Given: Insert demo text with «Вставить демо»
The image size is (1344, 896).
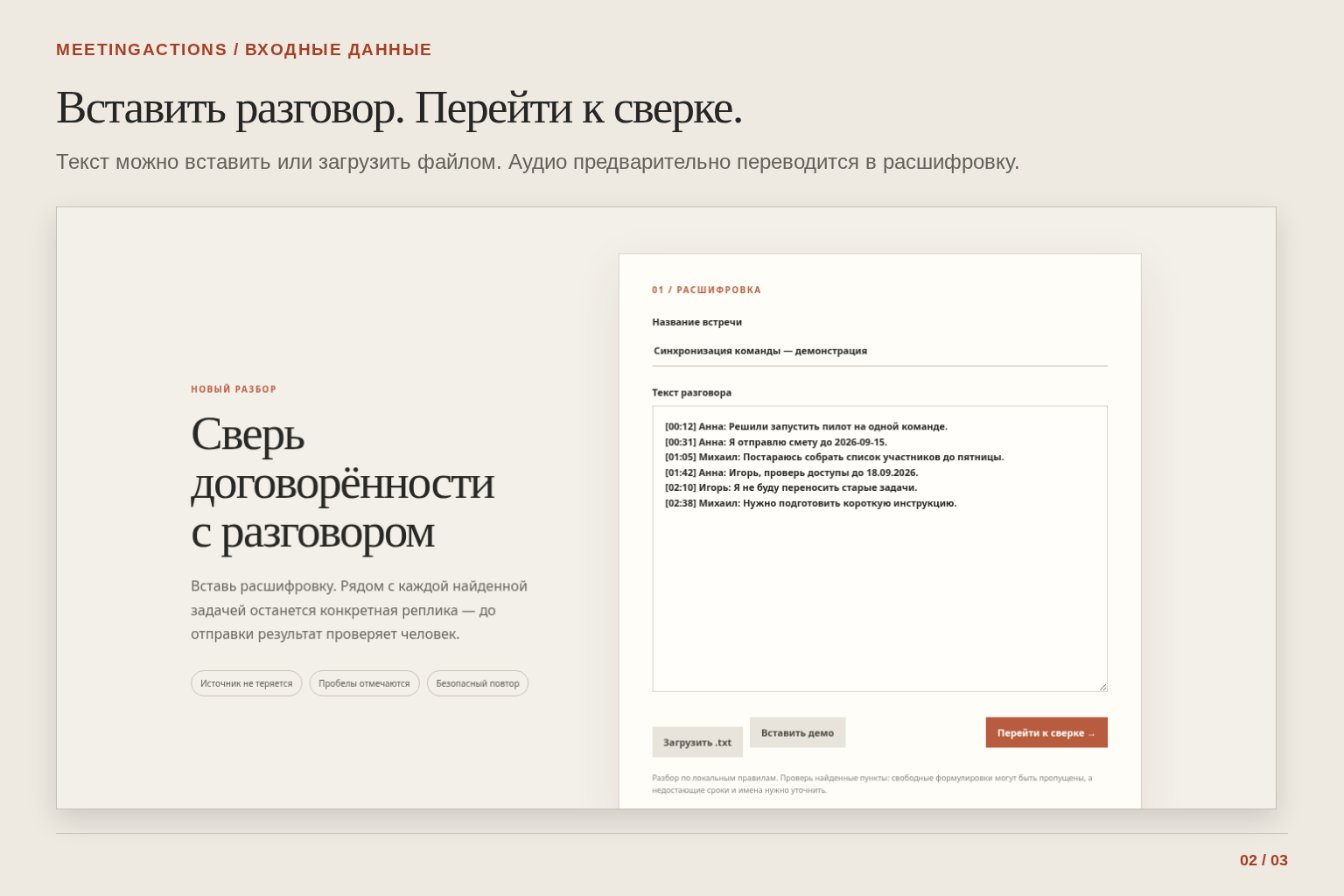Looking at the screenshot, I should [797, 732].
